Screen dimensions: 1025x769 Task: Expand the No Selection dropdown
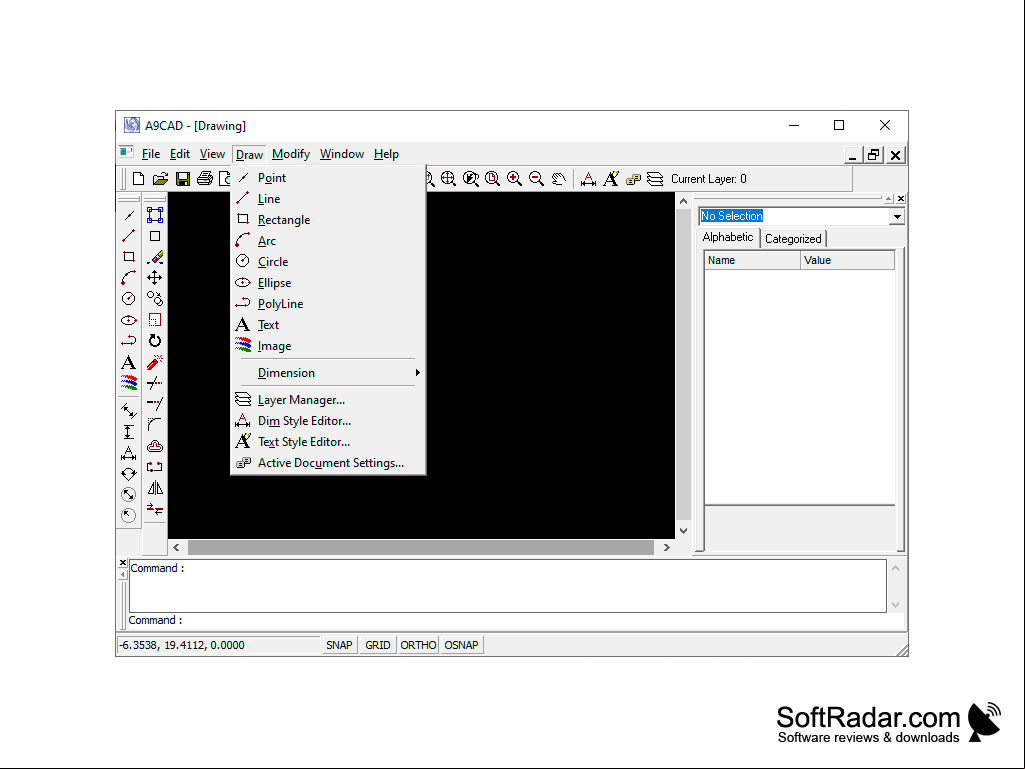[897, 216]
